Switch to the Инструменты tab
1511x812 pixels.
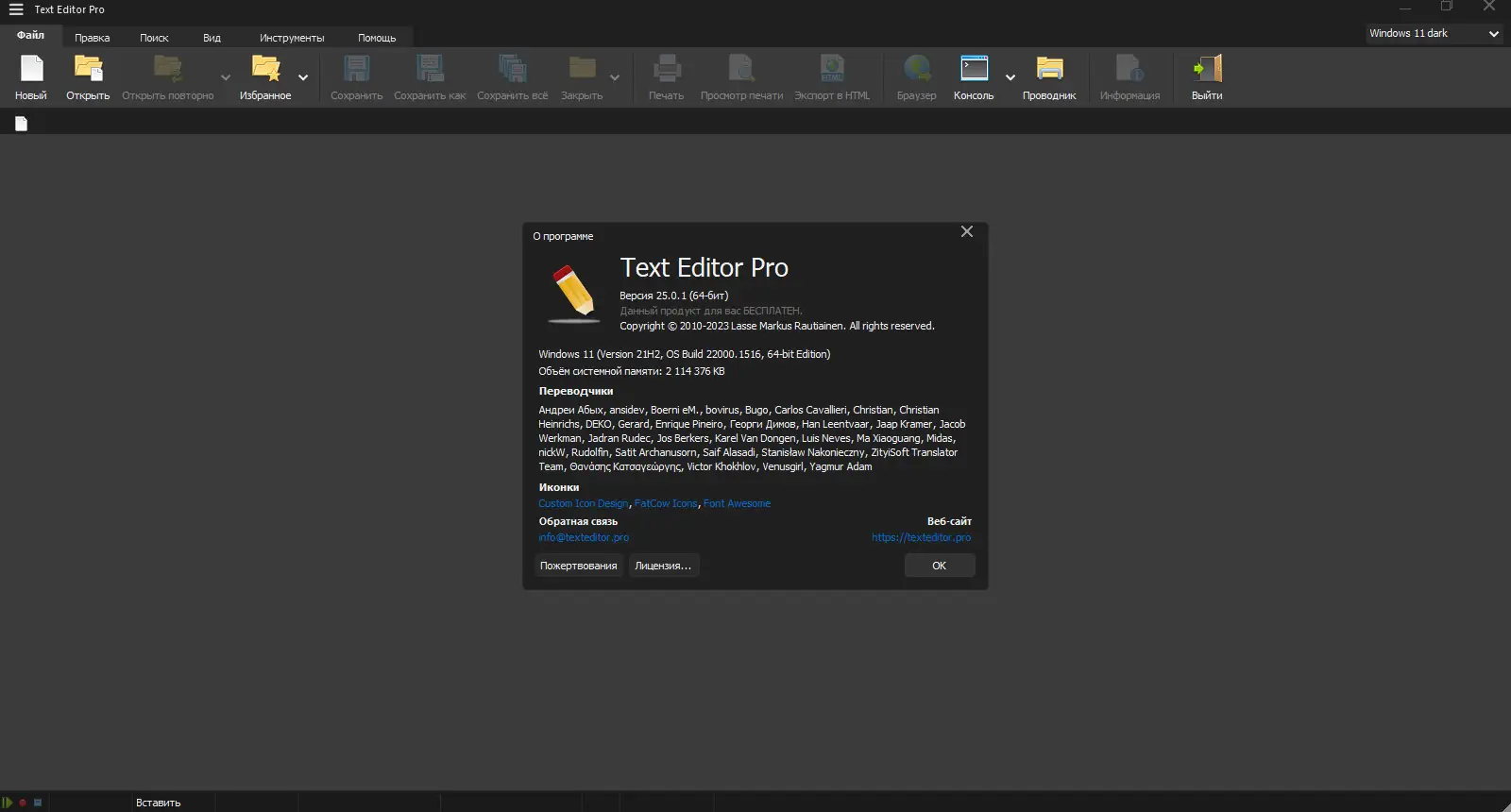coord(292,38)
